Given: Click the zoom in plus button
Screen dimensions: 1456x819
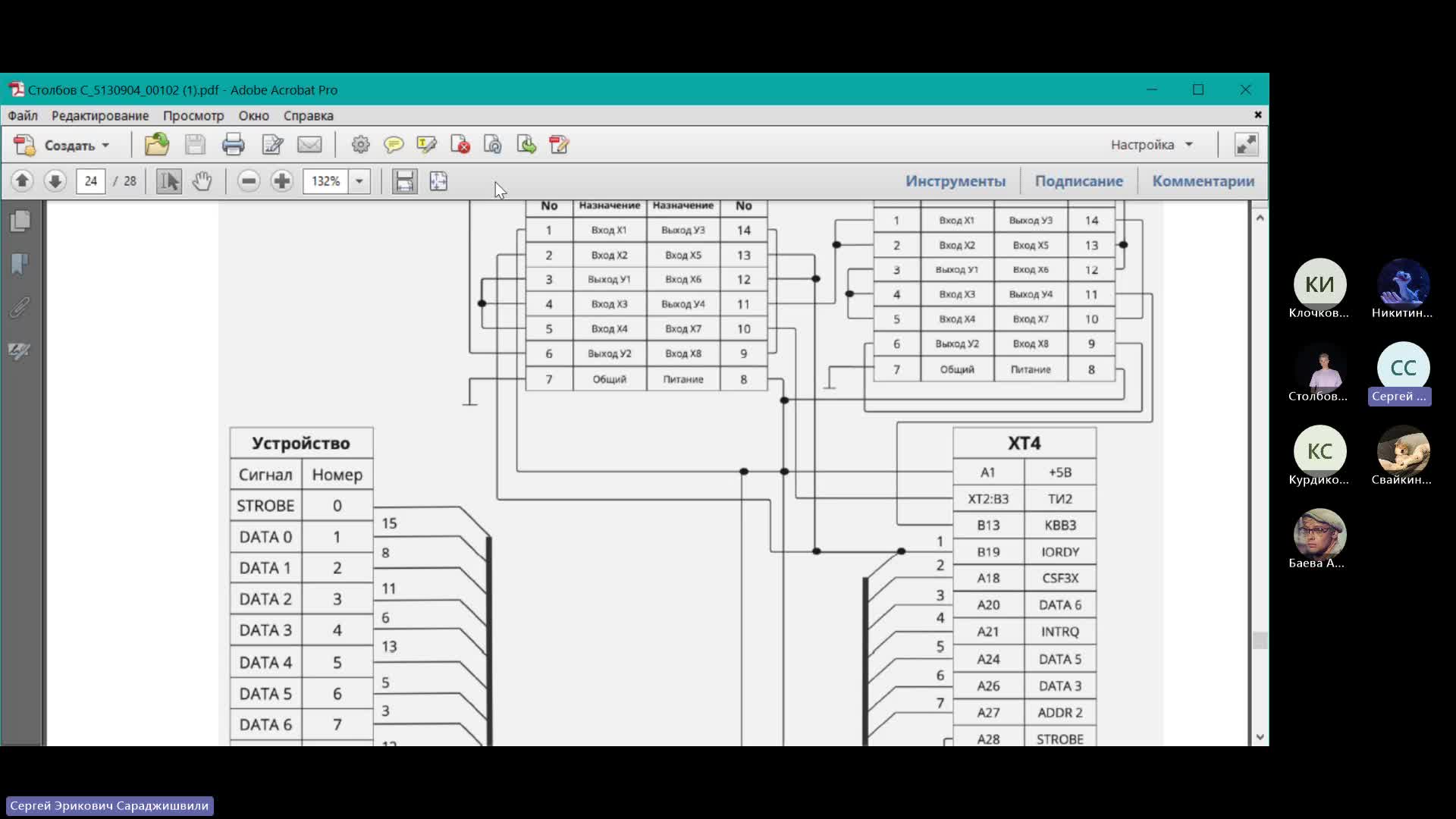Looking at the screenshot, I should [282, 180].
